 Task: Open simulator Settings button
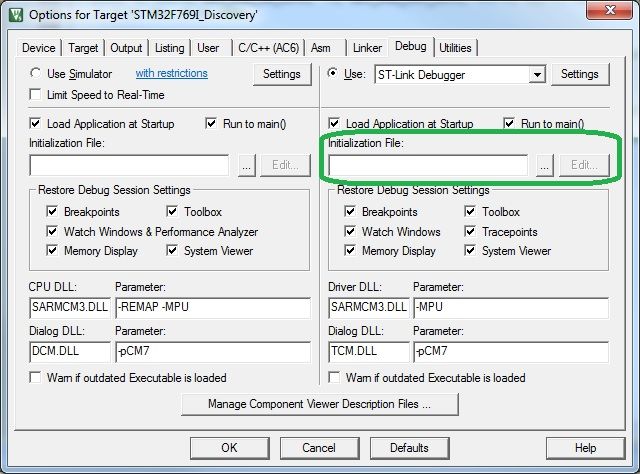(282, 74)
